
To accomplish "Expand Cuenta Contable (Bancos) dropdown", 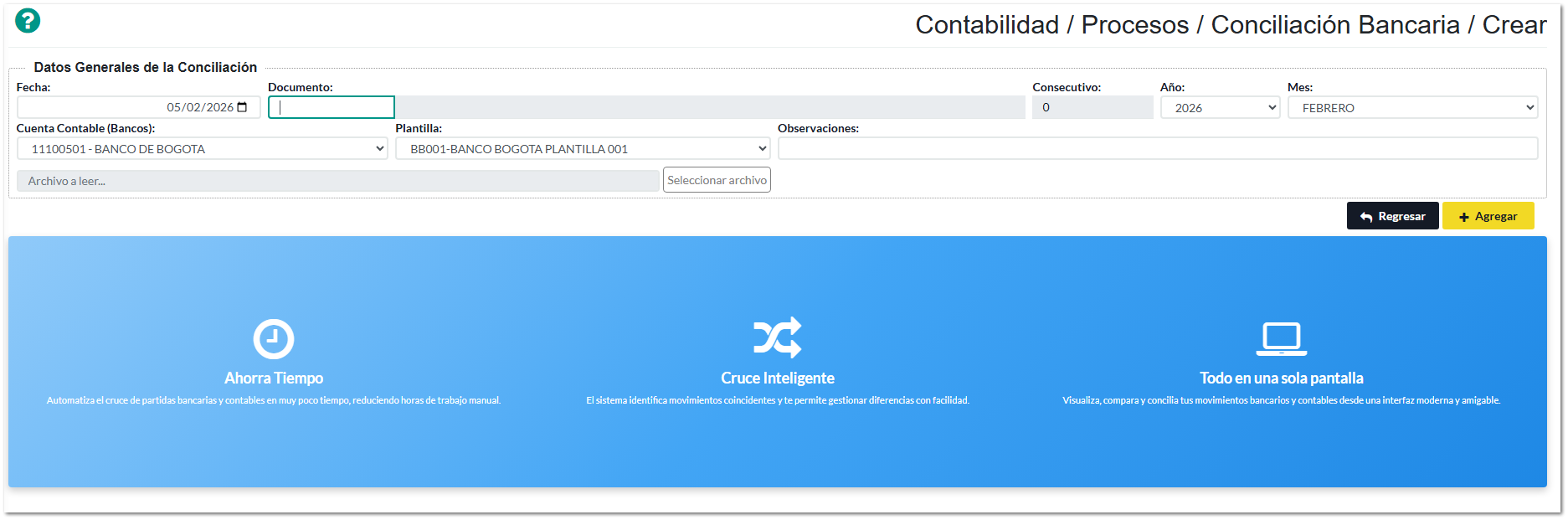I will (202, 148).
